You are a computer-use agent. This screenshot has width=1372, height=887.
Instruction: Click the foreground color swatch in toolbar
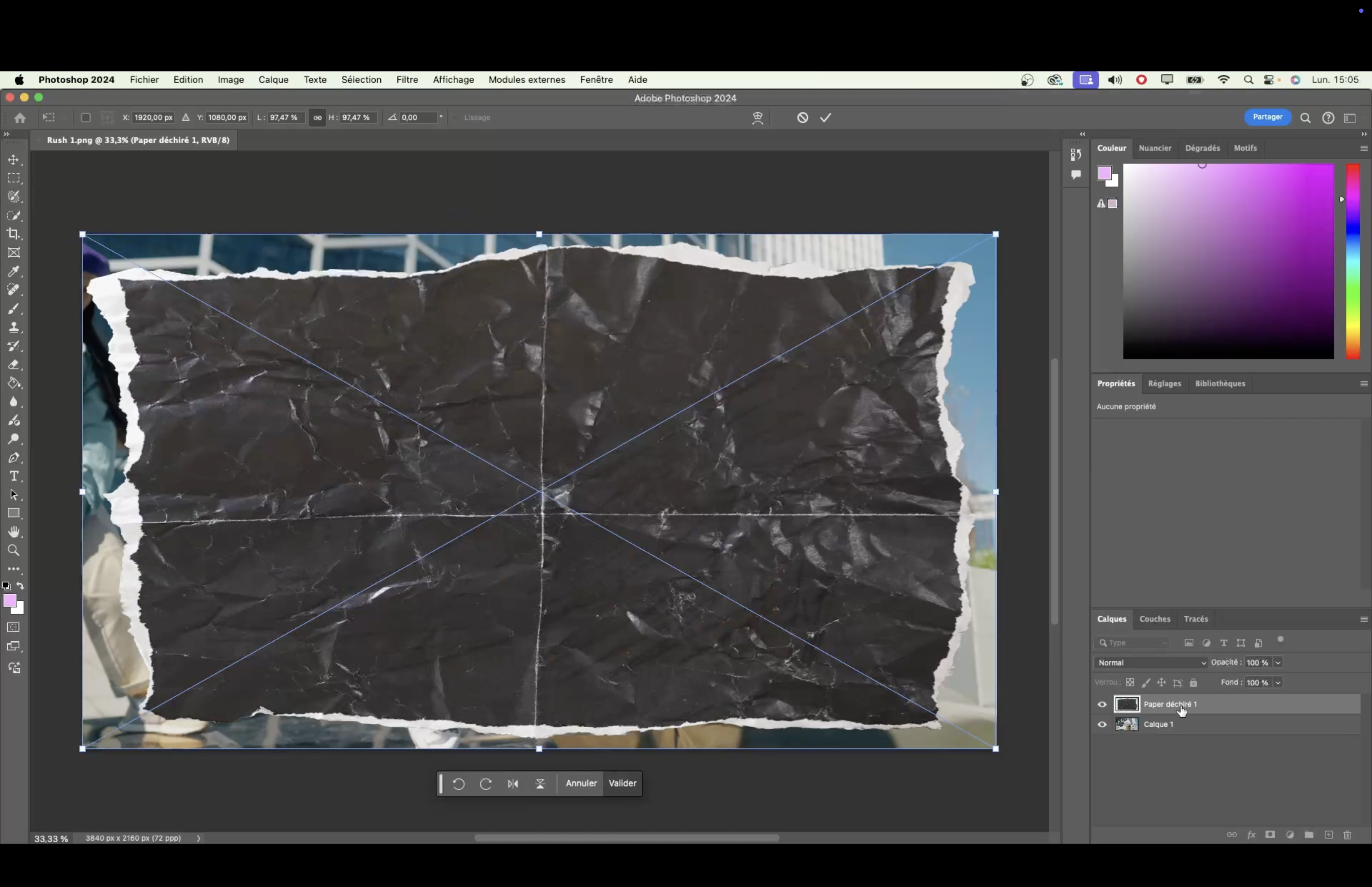[x=10, y=601]
